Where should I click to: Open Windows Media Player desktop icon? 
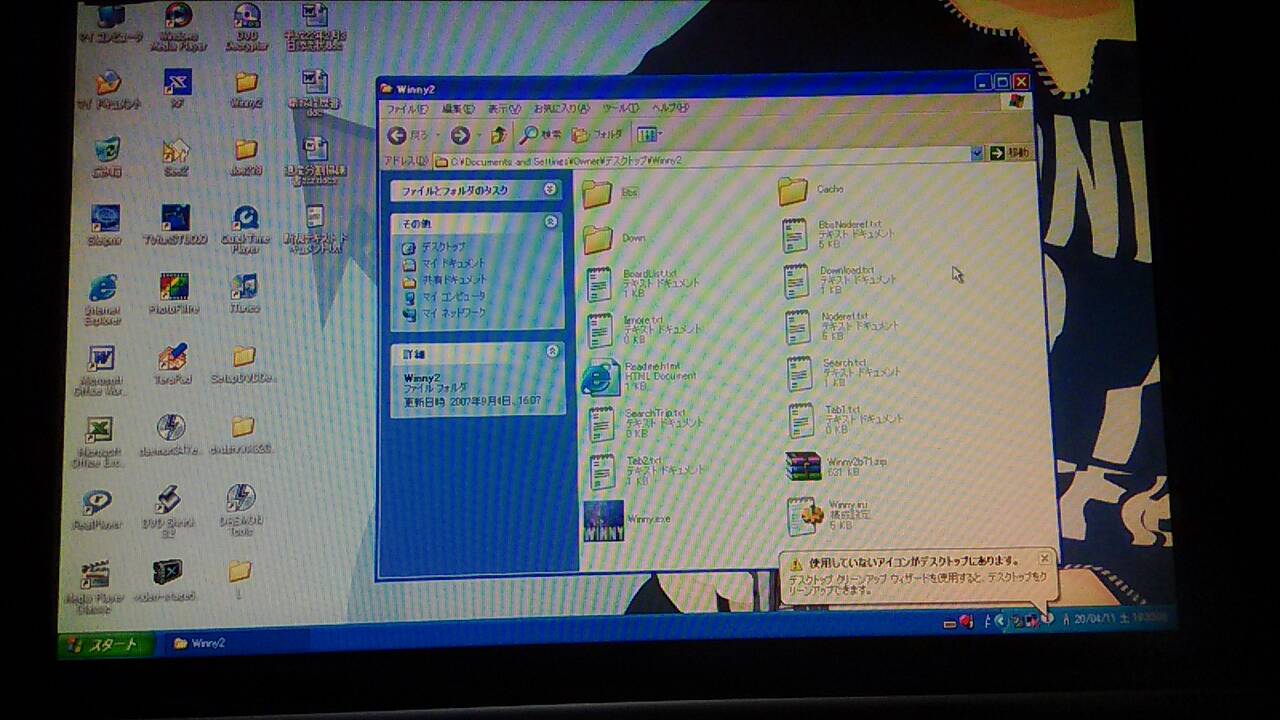click(x=178, y=27)
